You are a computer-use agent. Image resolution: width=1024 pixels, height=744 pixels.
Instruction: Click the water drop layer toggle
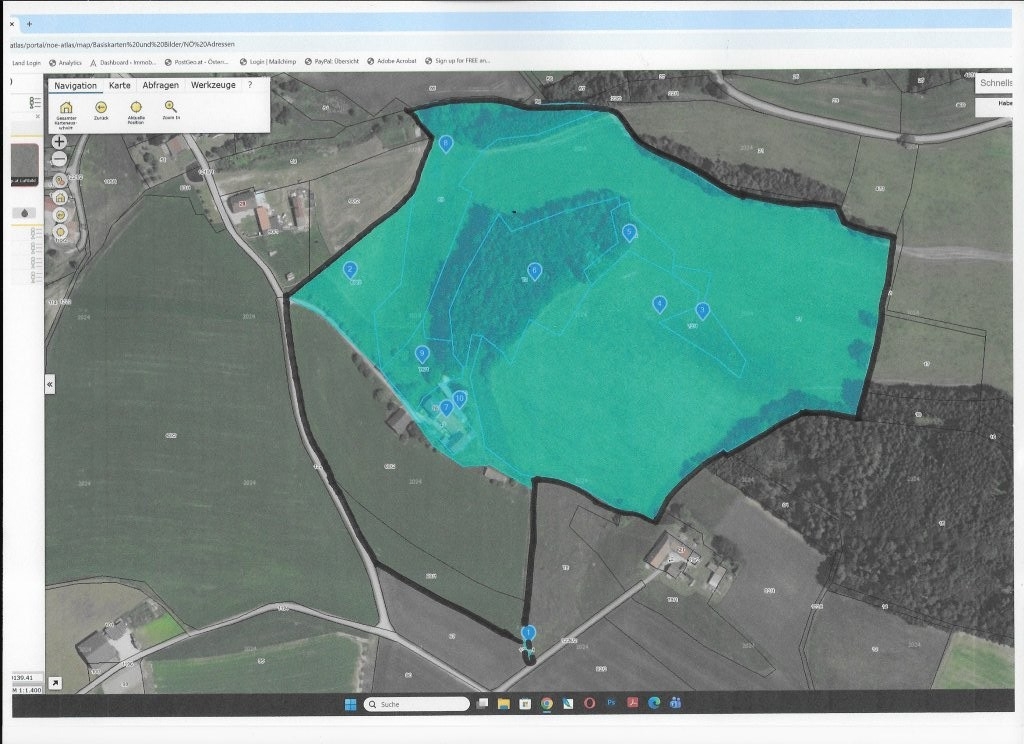(x=25, y=213)
